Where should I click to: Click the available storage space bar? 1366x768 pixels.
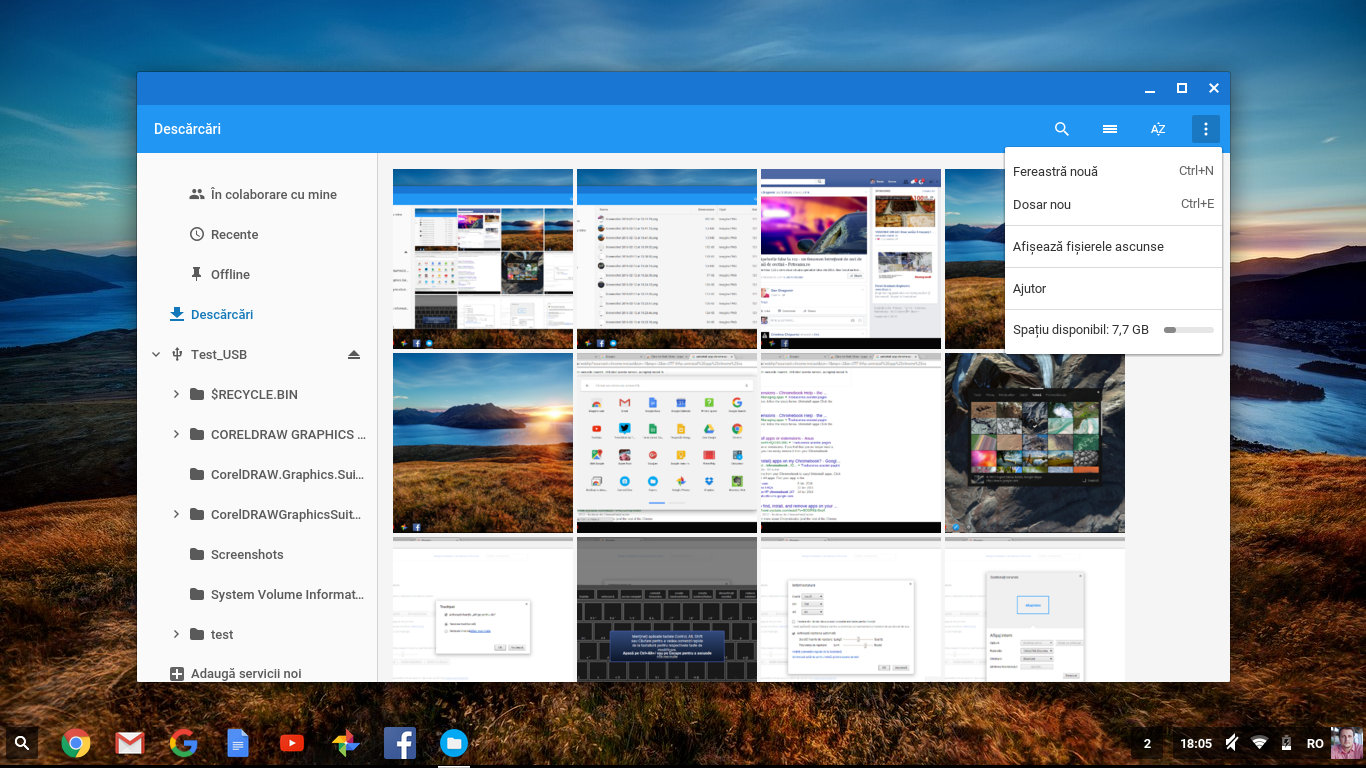click(x=1188, y=330)
